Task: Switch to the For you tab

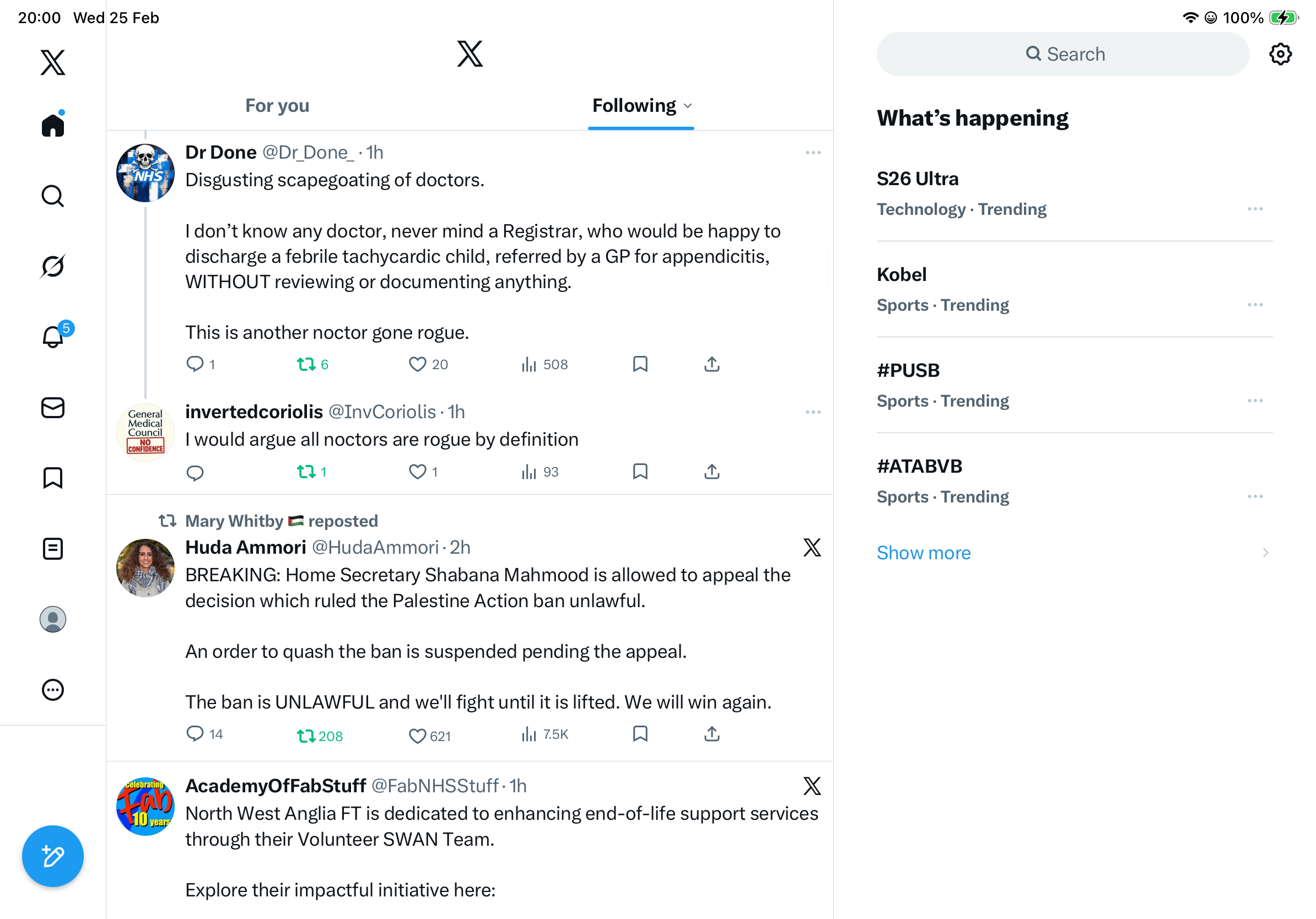Action: 277,106
